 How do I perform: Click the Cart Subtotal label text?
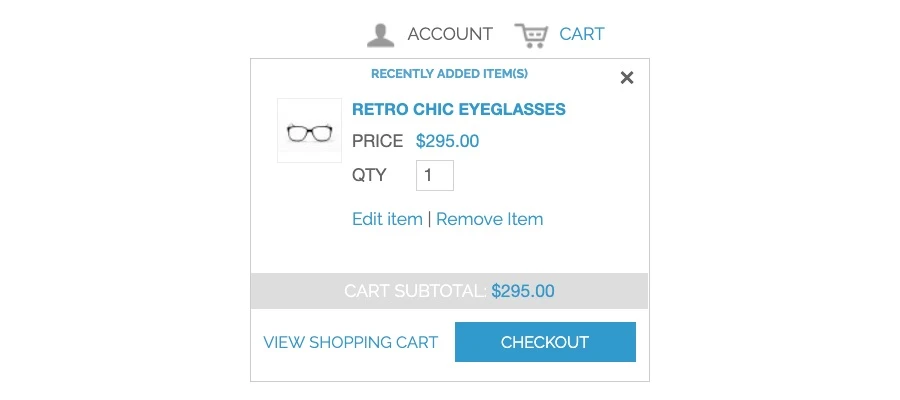pyautogui.click(x=414, y=291)
